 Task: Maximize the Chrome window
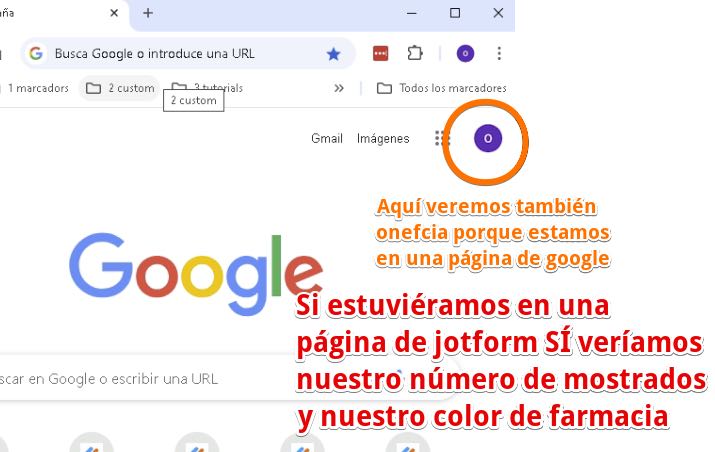pyautogui.click(x=455, y=13)
